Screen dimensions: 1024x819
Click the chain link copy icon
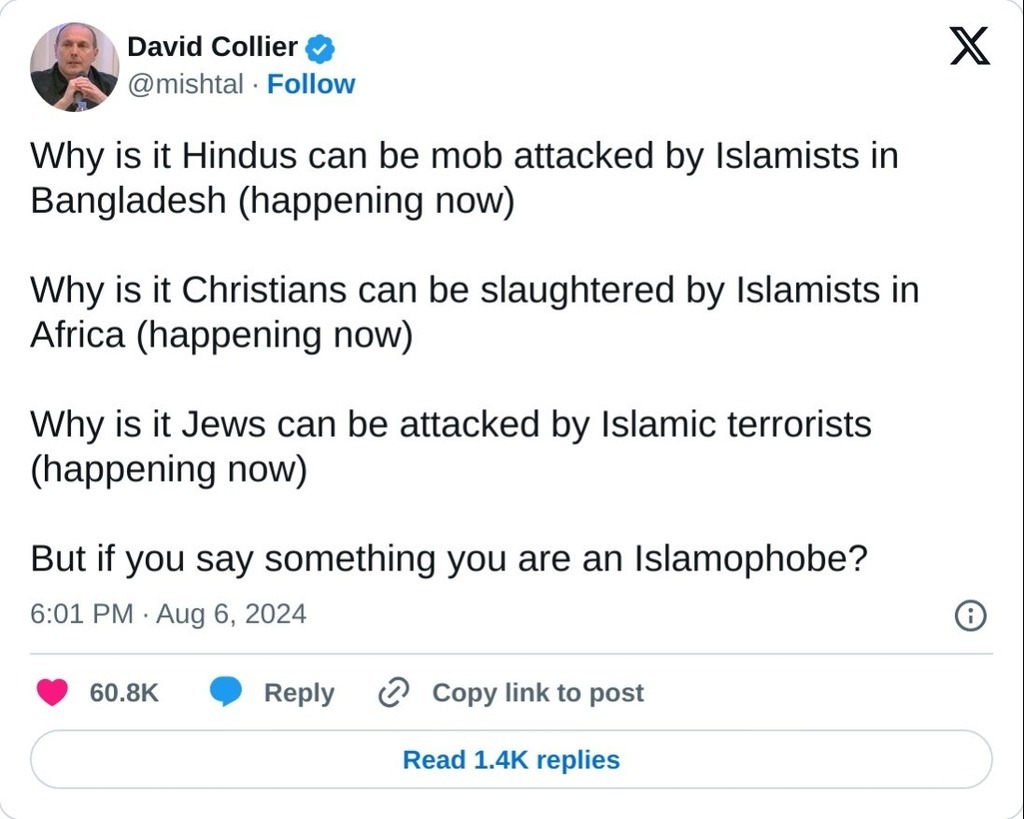click(x=394, y=692)
